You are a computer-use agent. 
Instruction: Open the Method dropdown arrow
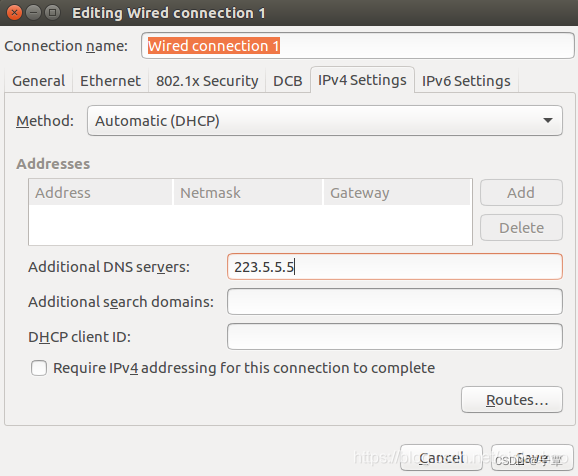[x=548, y=121]
